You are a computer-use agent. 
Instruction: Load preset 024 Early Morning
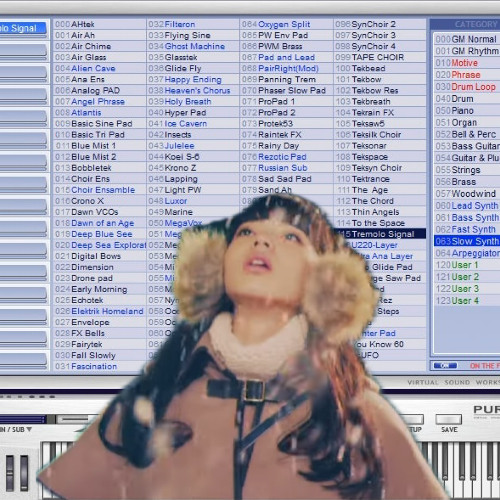tap(99, 289)
